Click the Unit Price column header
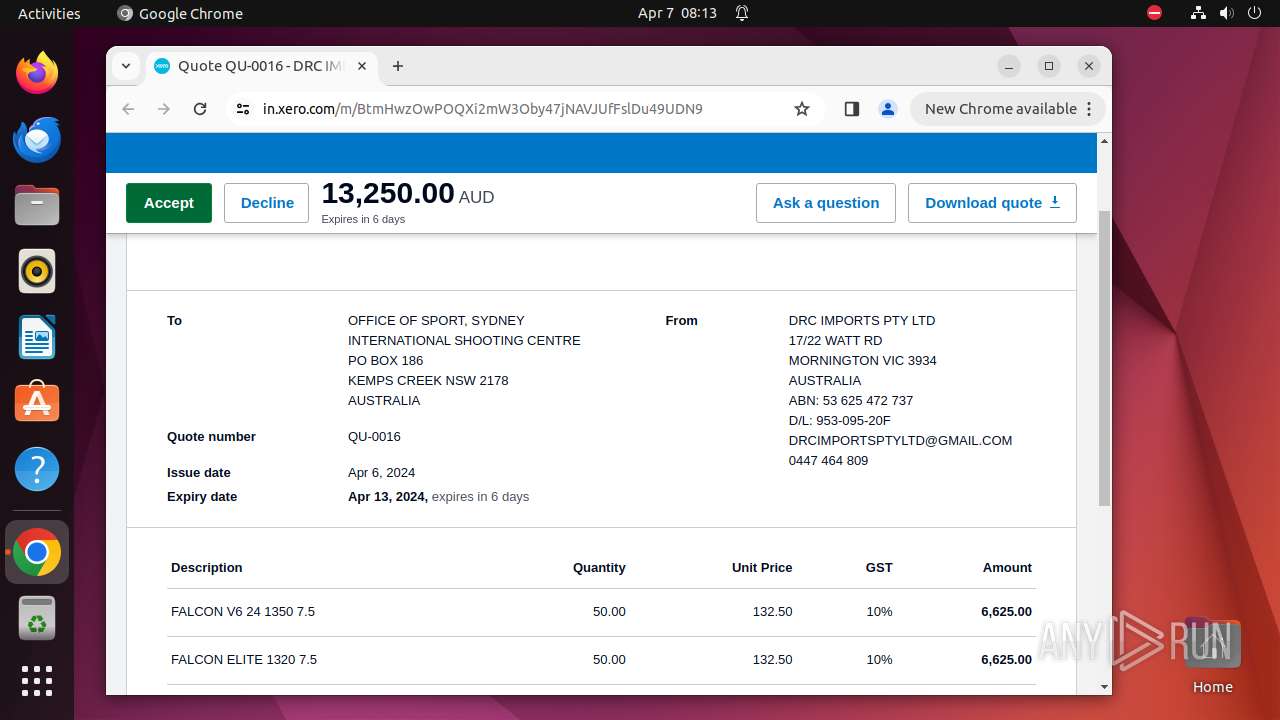Screen dimensions: 1280x720 pos(762,568)
